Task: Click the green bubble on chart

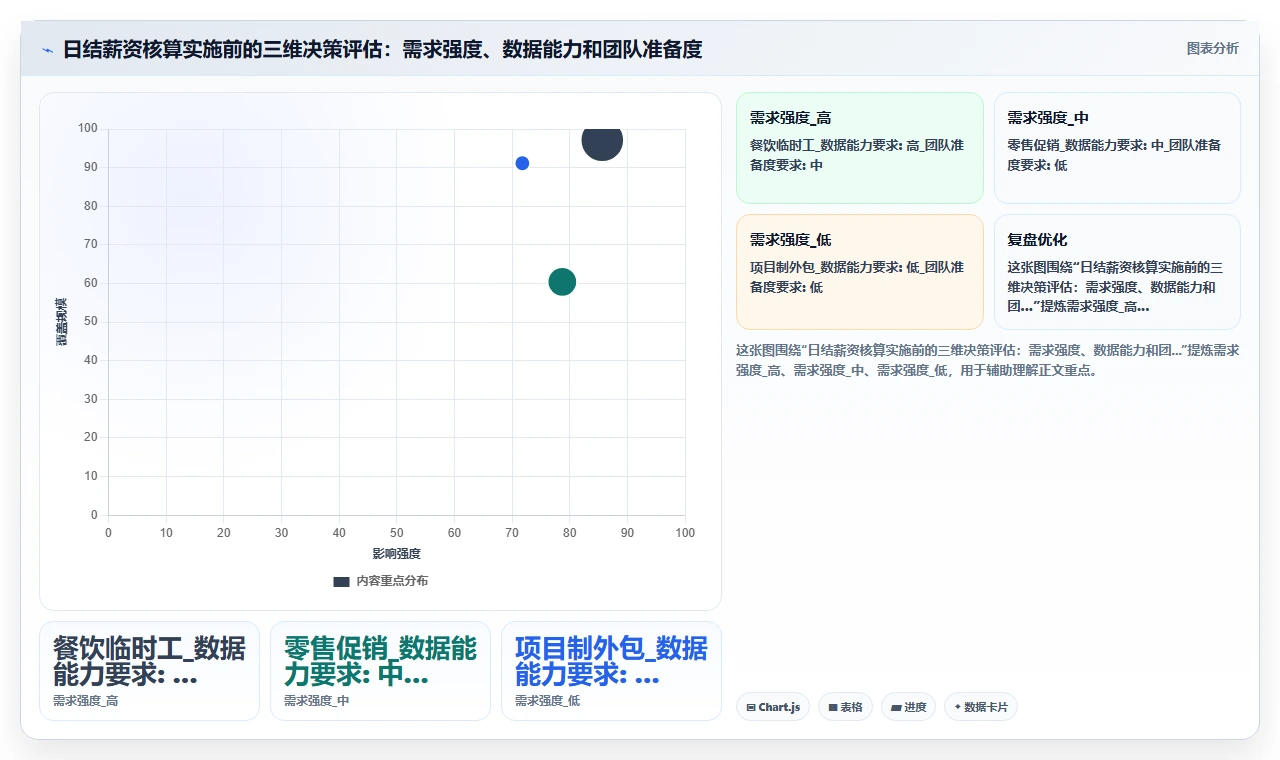Action: point(562,282)
